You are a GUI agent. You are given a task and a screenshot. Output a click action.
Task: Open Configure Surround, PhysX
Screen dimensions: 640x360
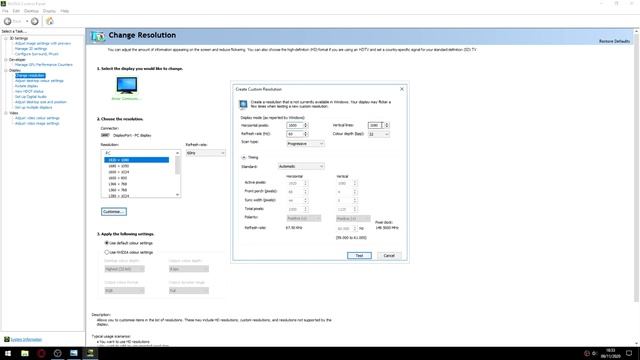(37, 54)
